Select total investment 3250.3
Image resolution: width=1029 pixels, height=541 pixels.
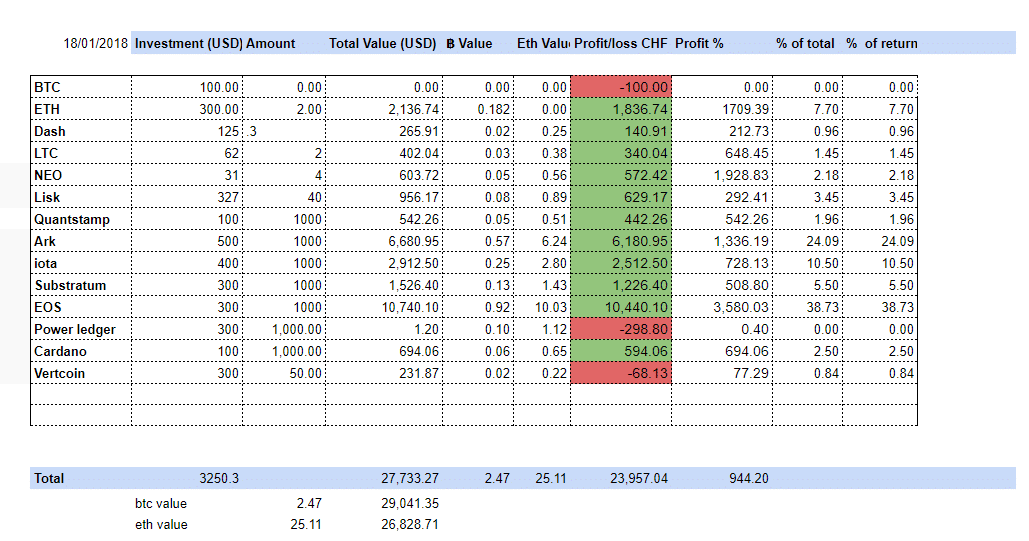point(219,479)
